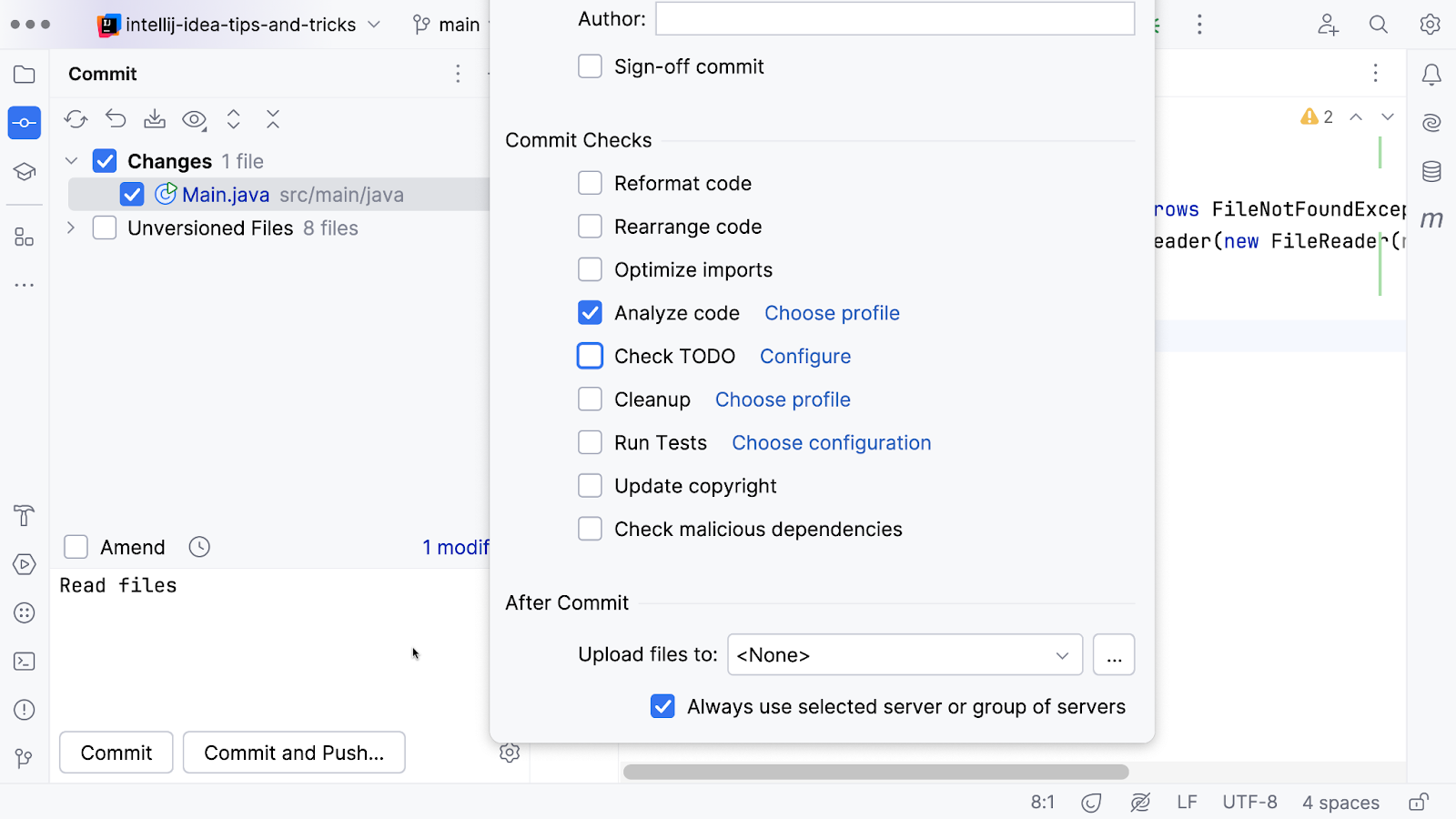The image size is (1456, 819).
Task: Open the main branch menu
Action: [448, 25]
